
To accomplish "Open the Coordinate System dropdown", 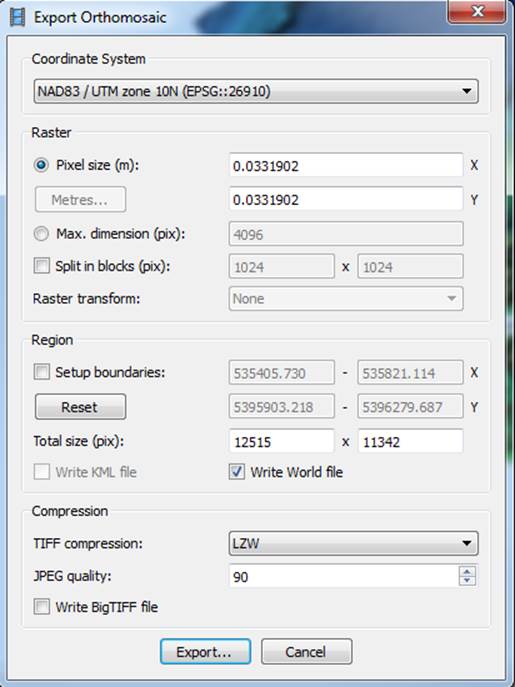I will [256, 92].
